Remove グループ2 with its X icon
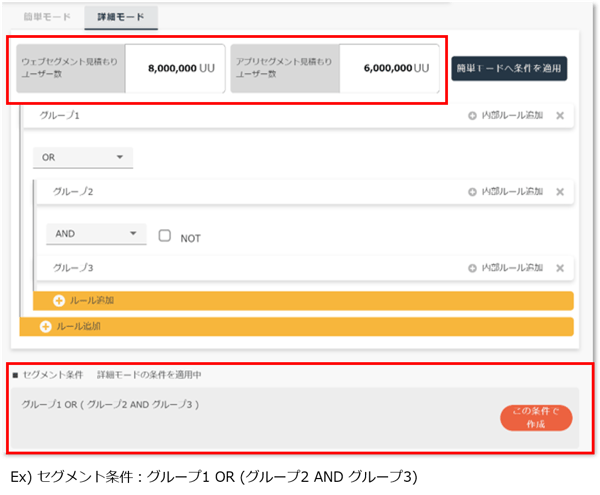The height and width of the screenshot is (495, 600). coord(559,191)
